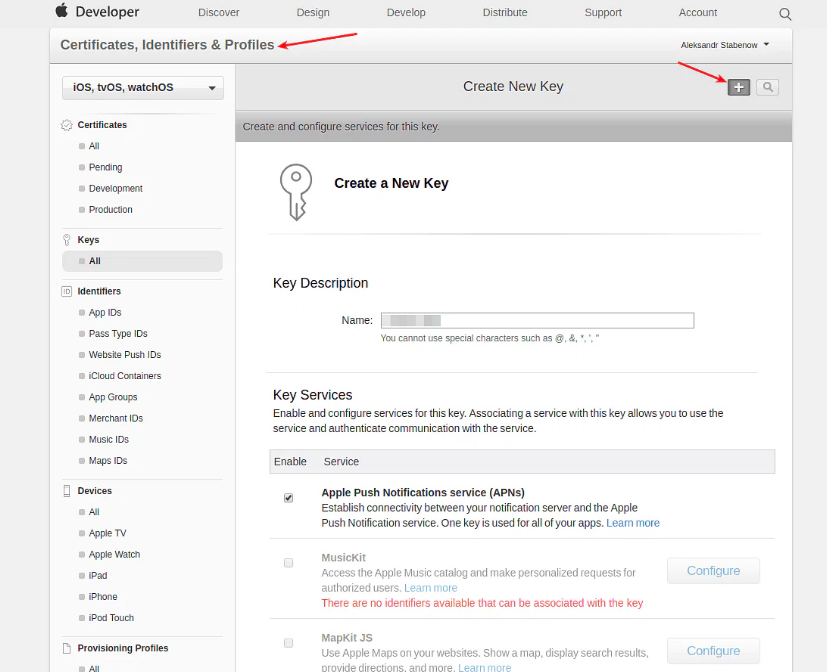Image resolution: width=827 pixels, height=672 pixels.
Task: Open the site search magnifier icon
Action: [x=785, y=14]
